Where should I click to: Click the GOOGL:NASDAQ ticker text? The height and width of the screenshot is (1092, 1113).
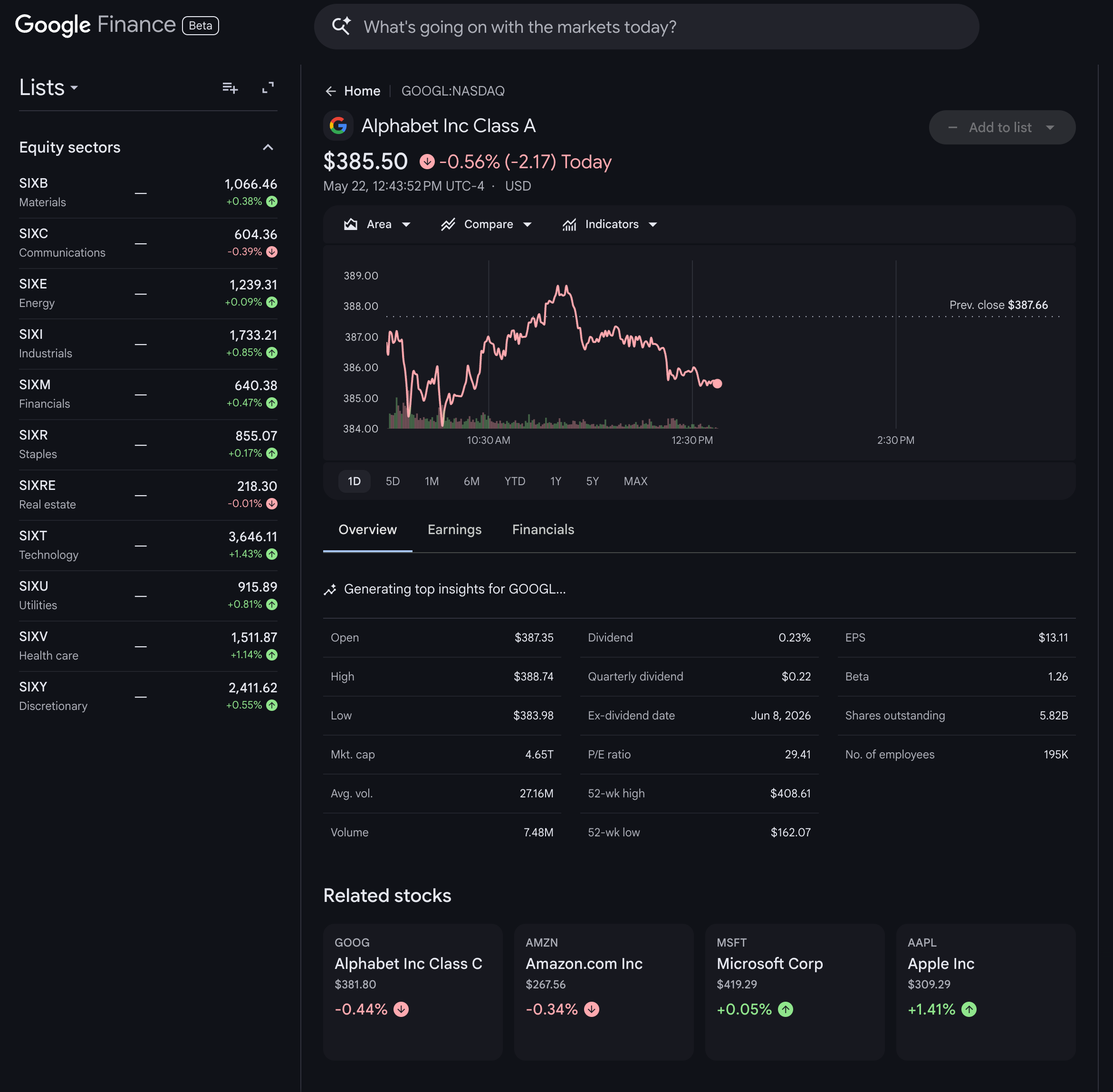coord(452,91)
